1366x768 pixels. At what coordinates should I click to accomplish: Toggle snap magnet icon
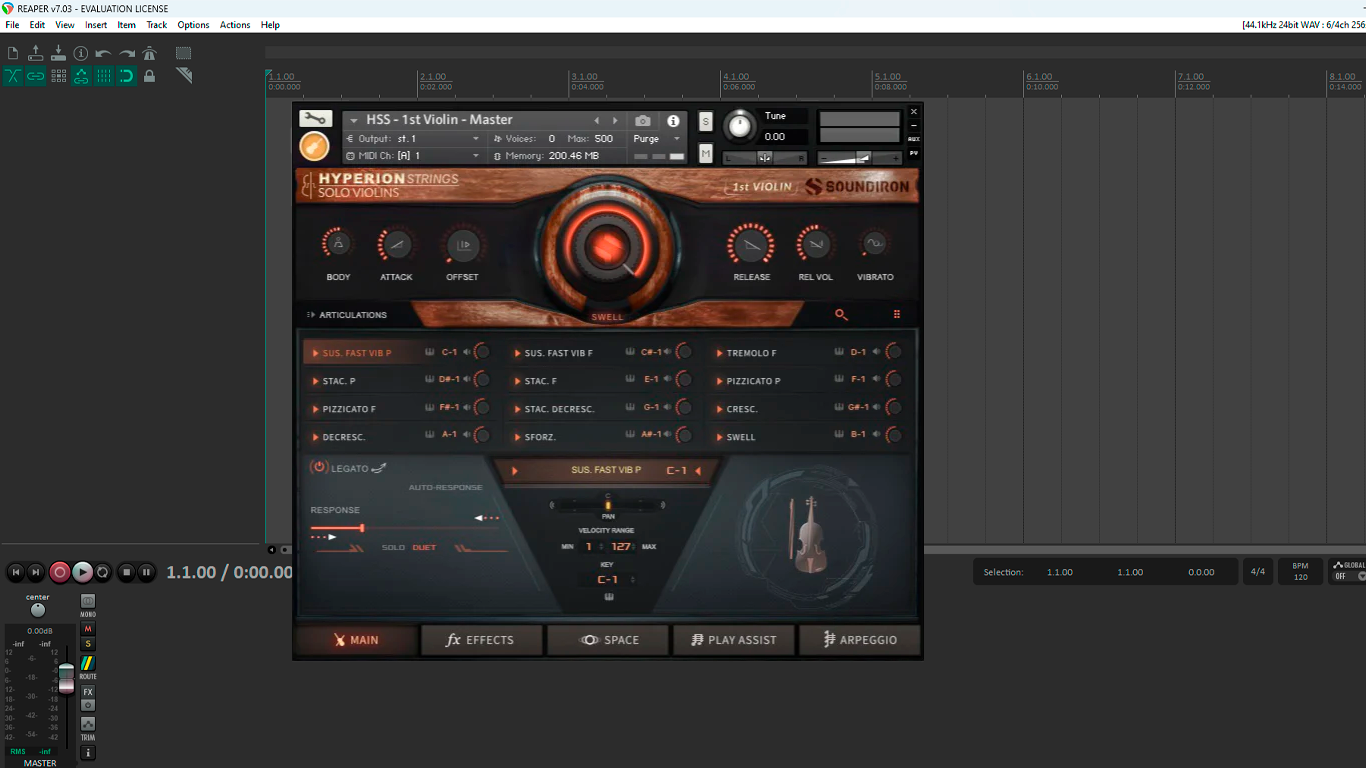[x=127, y=76]
